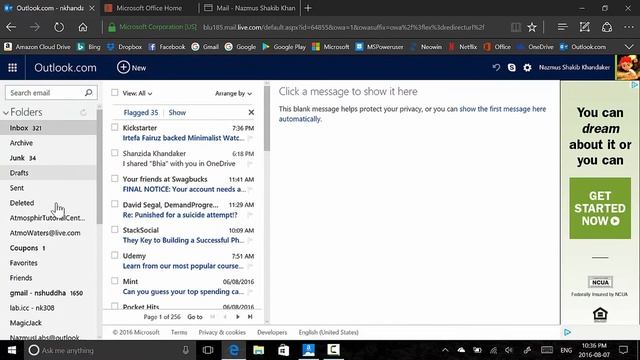Image resolution: width=640 pixels, height=360 pixels.
Task: Open Edge more actions ellipsis menu
Action: click(629, 27)
